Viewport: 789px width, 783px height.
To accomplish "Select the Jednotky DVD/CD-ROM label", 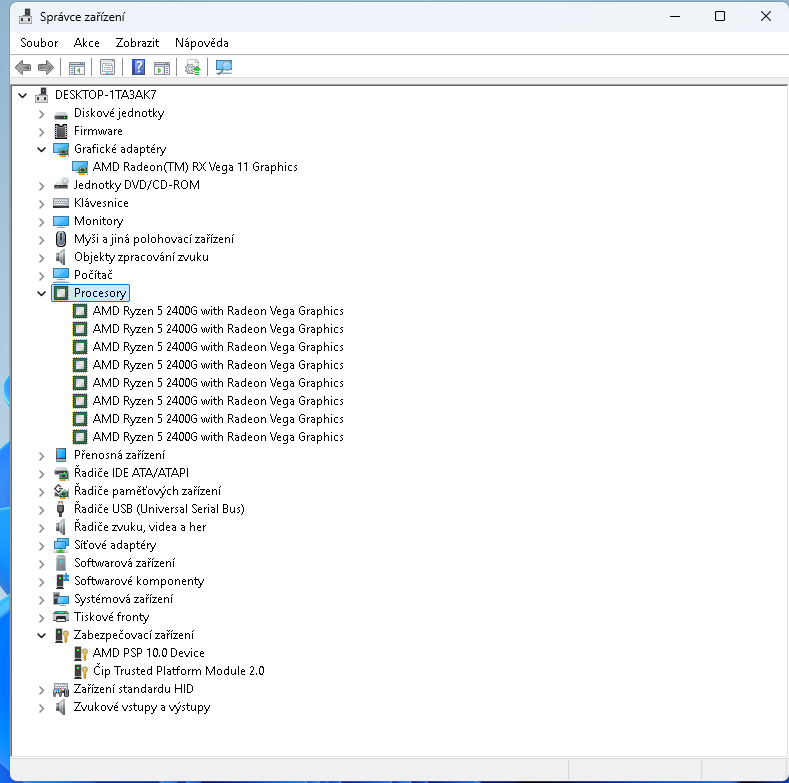I will pos(136,185).
